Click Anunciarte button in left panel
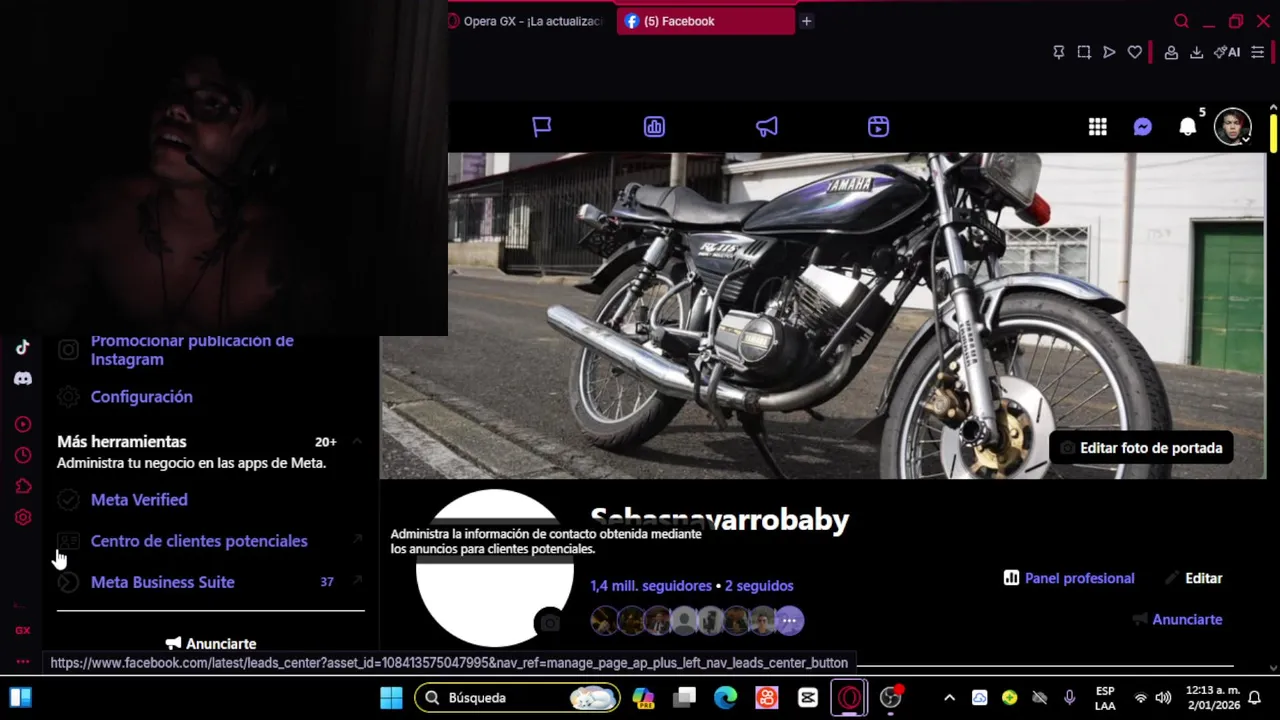 tap(211, 644)
